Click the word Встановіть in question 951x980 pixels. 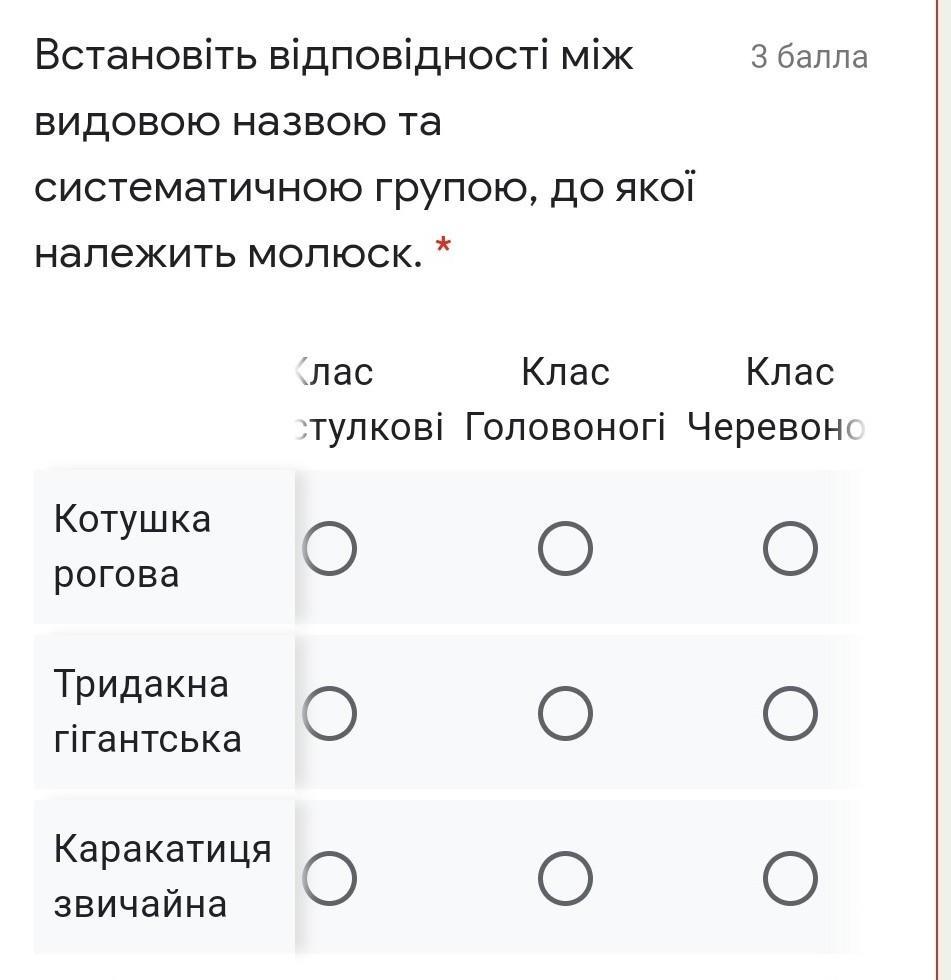[146, 54]
